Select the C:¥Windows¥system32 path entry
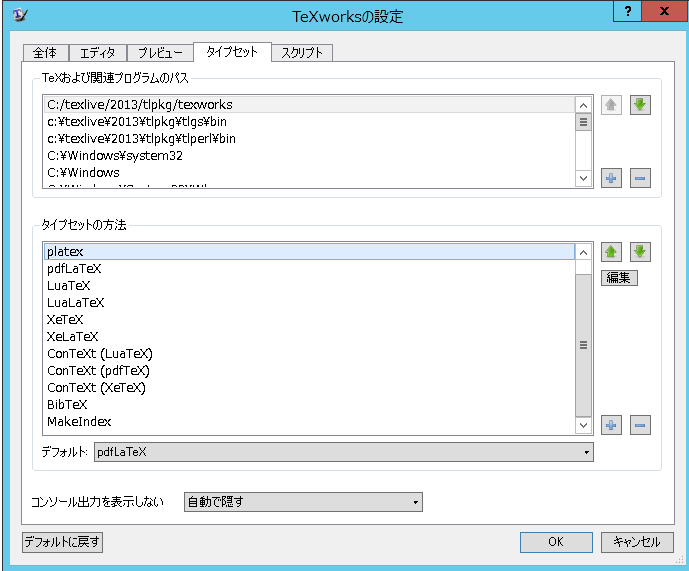This screenshot has width=689, height=571. pyautogui.click(x=100, y=156)
